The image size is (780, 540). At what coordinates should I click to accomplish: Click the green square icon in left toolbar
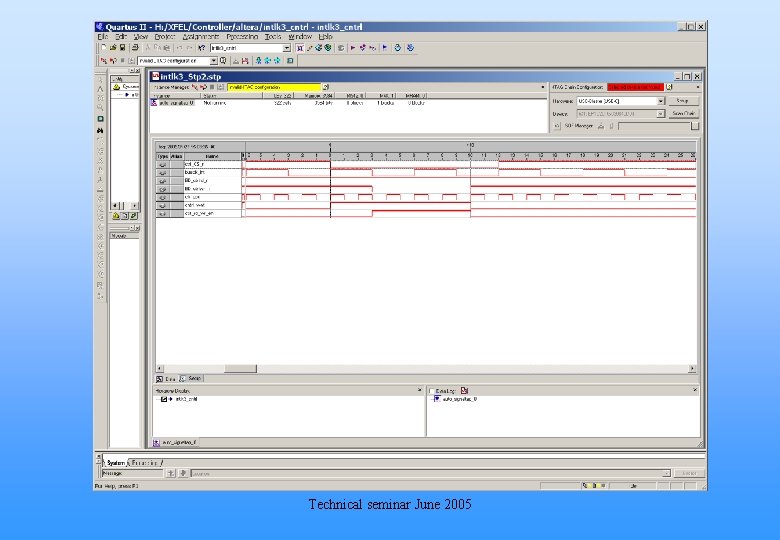[100, 119]
